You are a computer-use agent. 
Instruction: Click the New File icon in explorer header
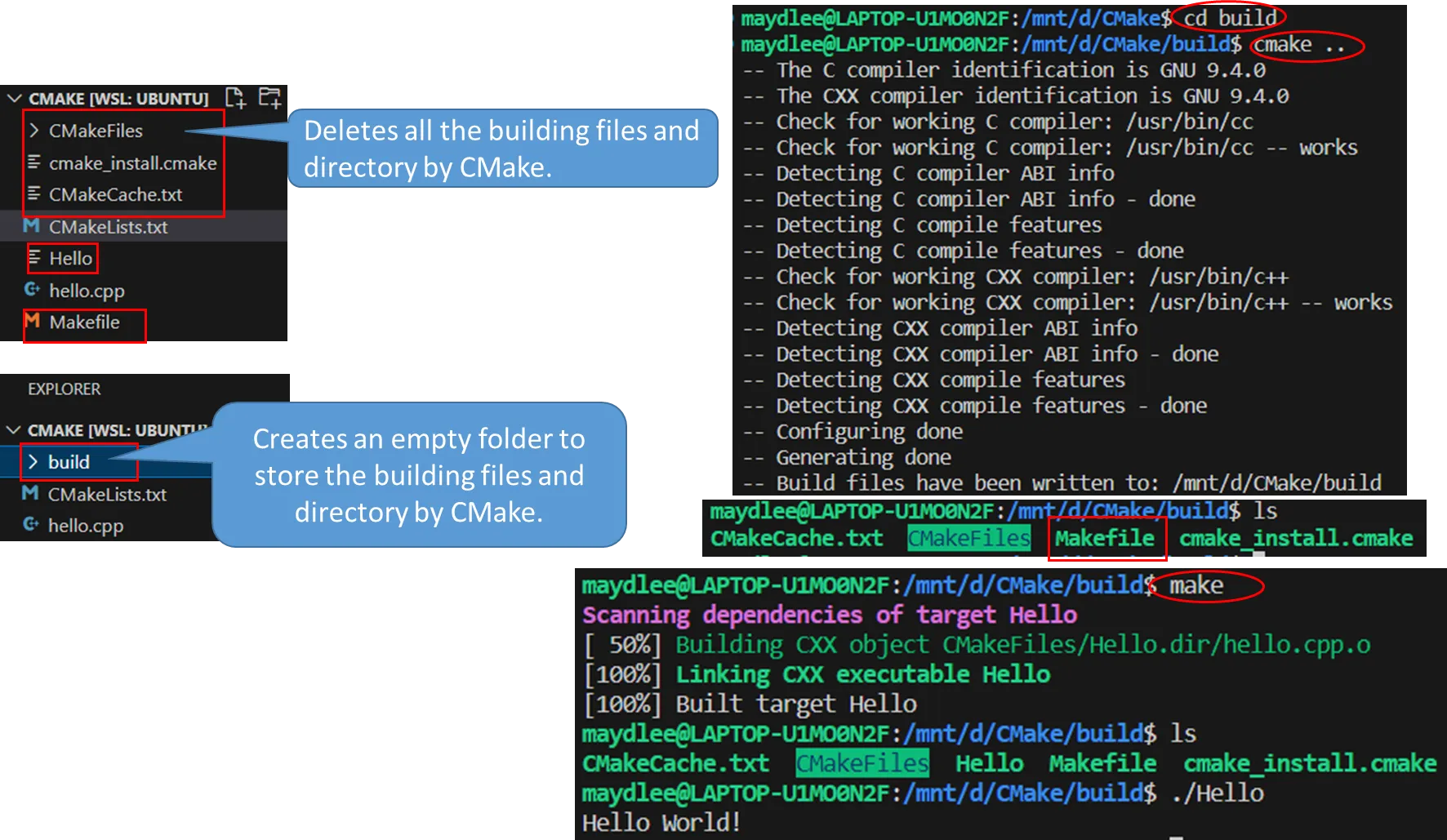(x=235, y=98)
